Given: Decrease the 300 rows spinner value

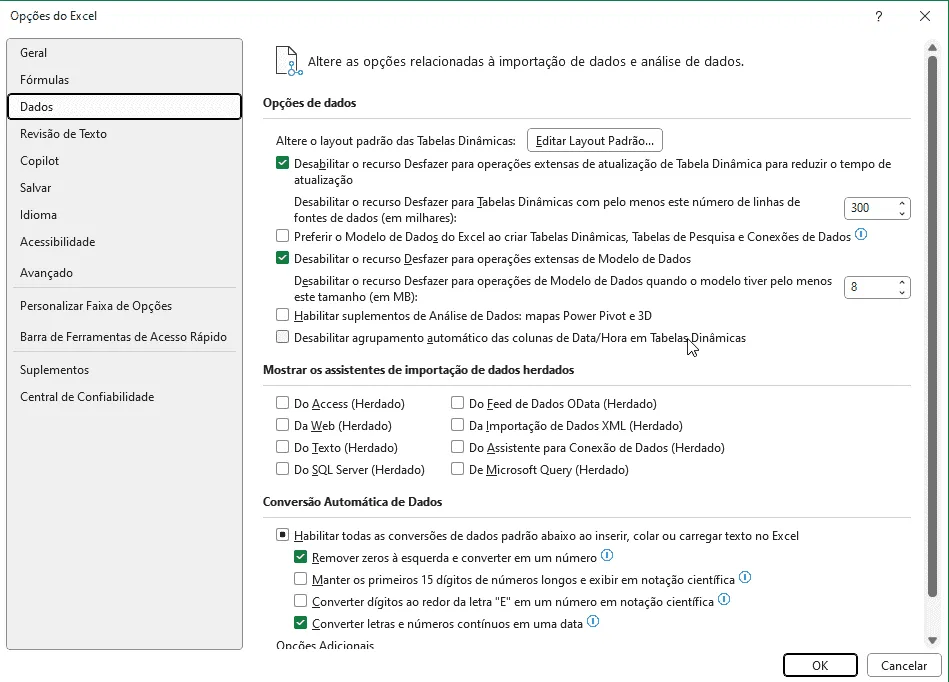Looking at the screenshot, I should 902,213.
